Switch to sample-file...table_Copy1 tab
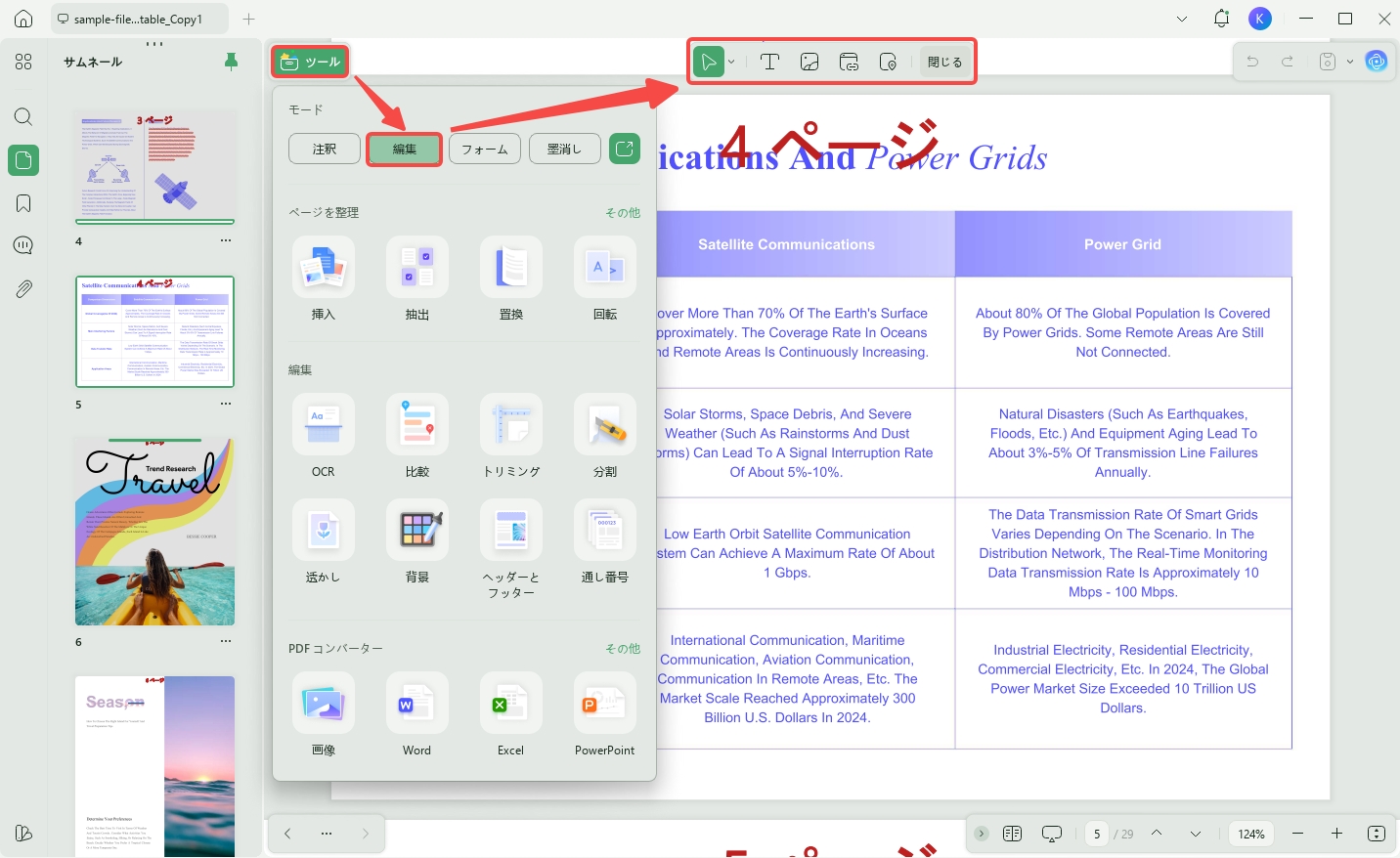Screen dimensions: 1400x858 pos(138,19)
